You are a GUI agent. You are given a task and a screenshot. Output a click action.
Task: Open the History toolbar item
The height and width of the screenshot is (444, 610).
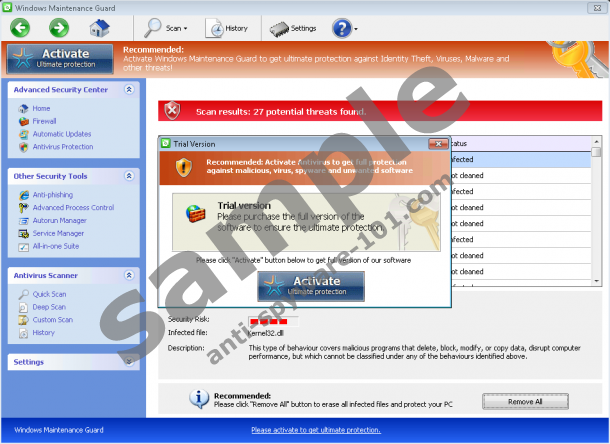[227, 28]
